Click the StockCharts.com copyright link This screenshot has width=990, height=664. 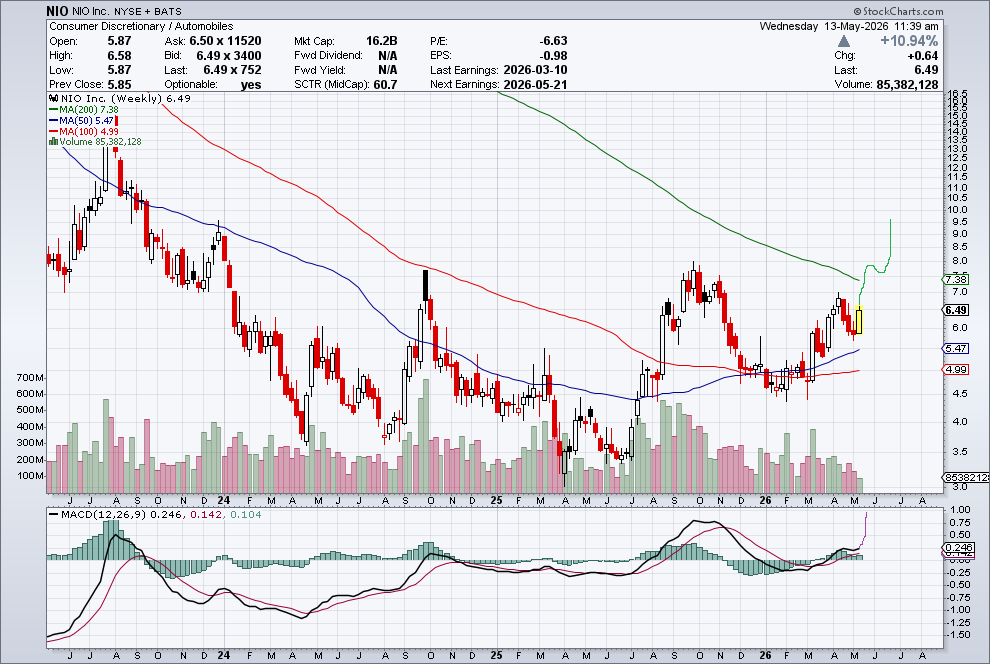coord(898,11)
